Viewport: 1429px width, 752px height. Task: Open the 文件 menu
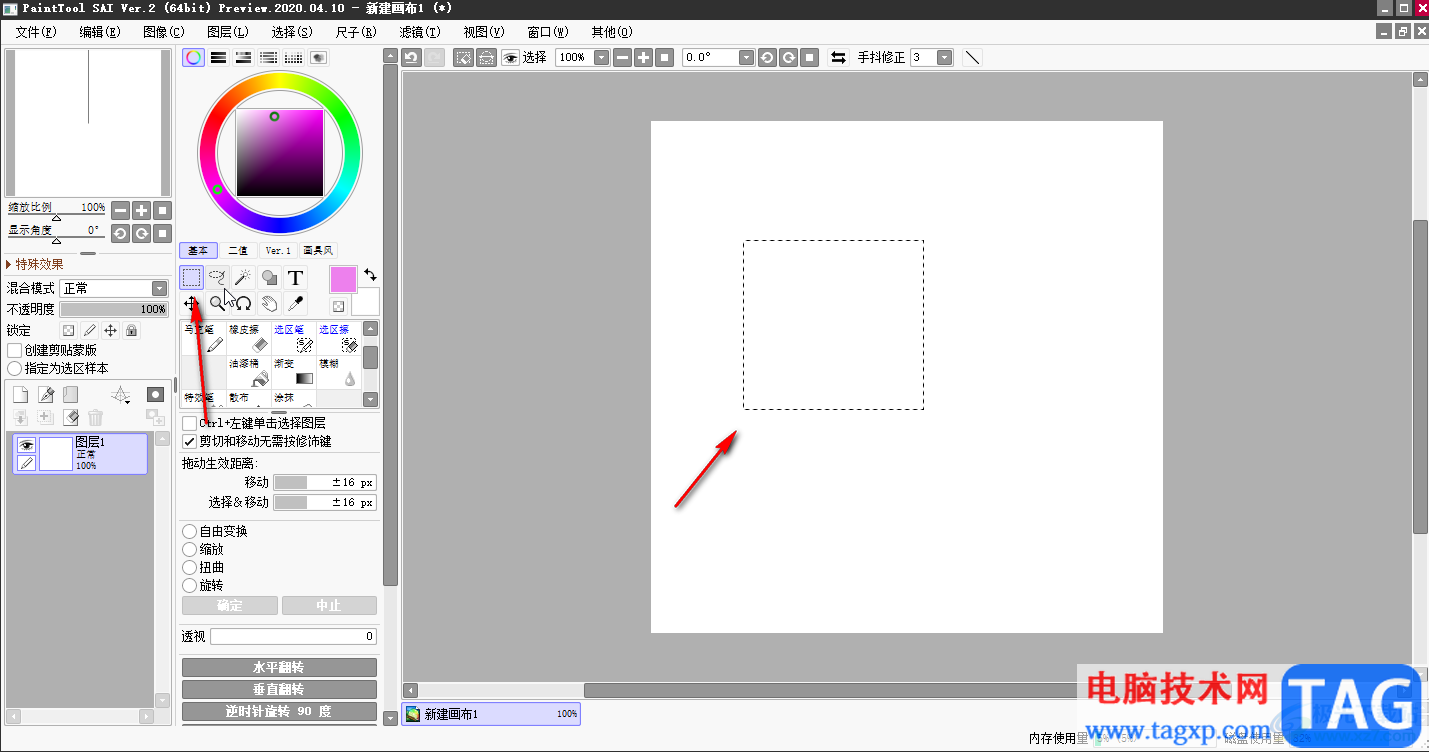pyautogui.click(x=36, y=32)
